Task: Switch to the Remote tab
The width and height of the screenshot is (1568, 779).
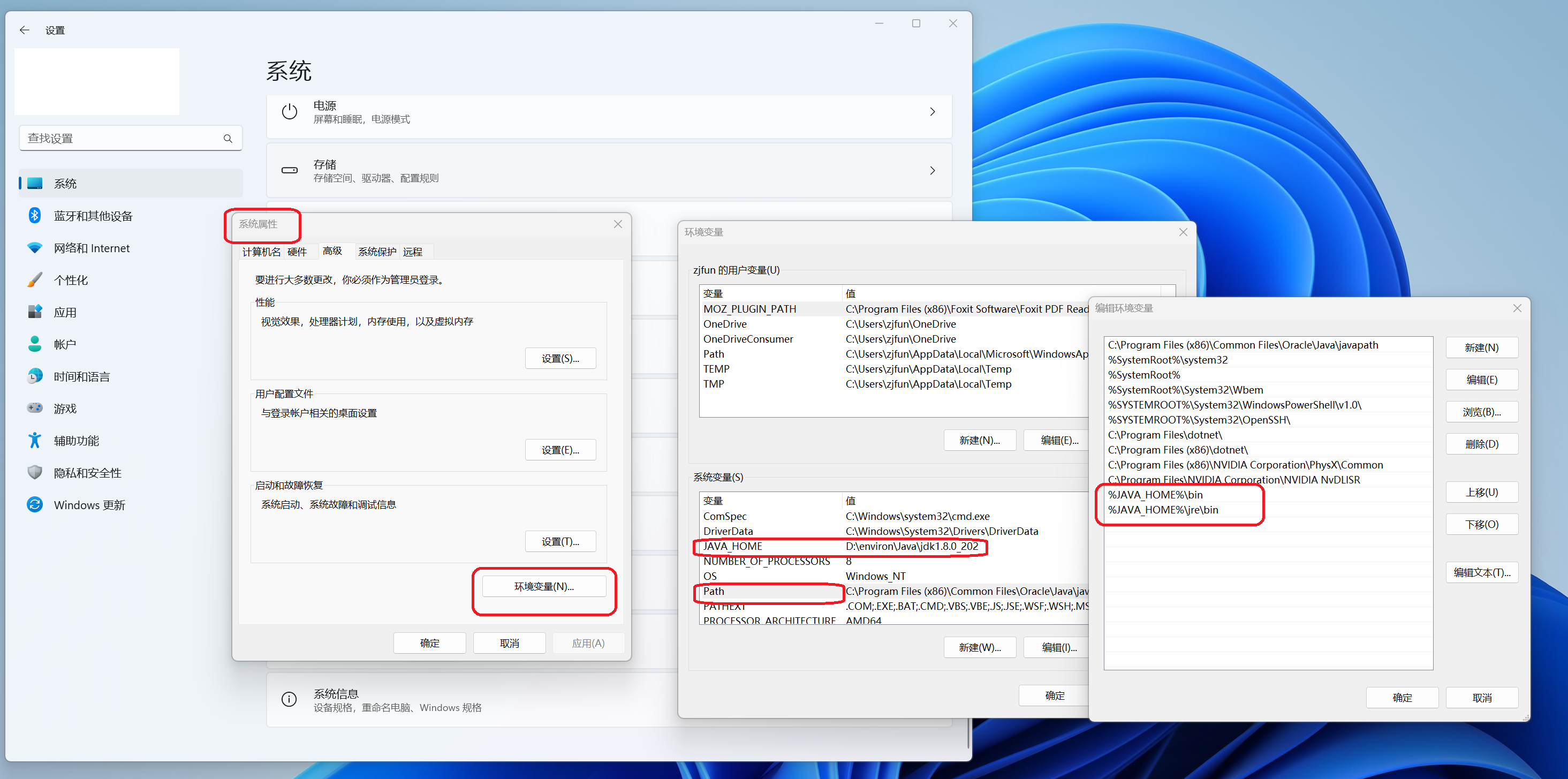Action: pos(412,252)
